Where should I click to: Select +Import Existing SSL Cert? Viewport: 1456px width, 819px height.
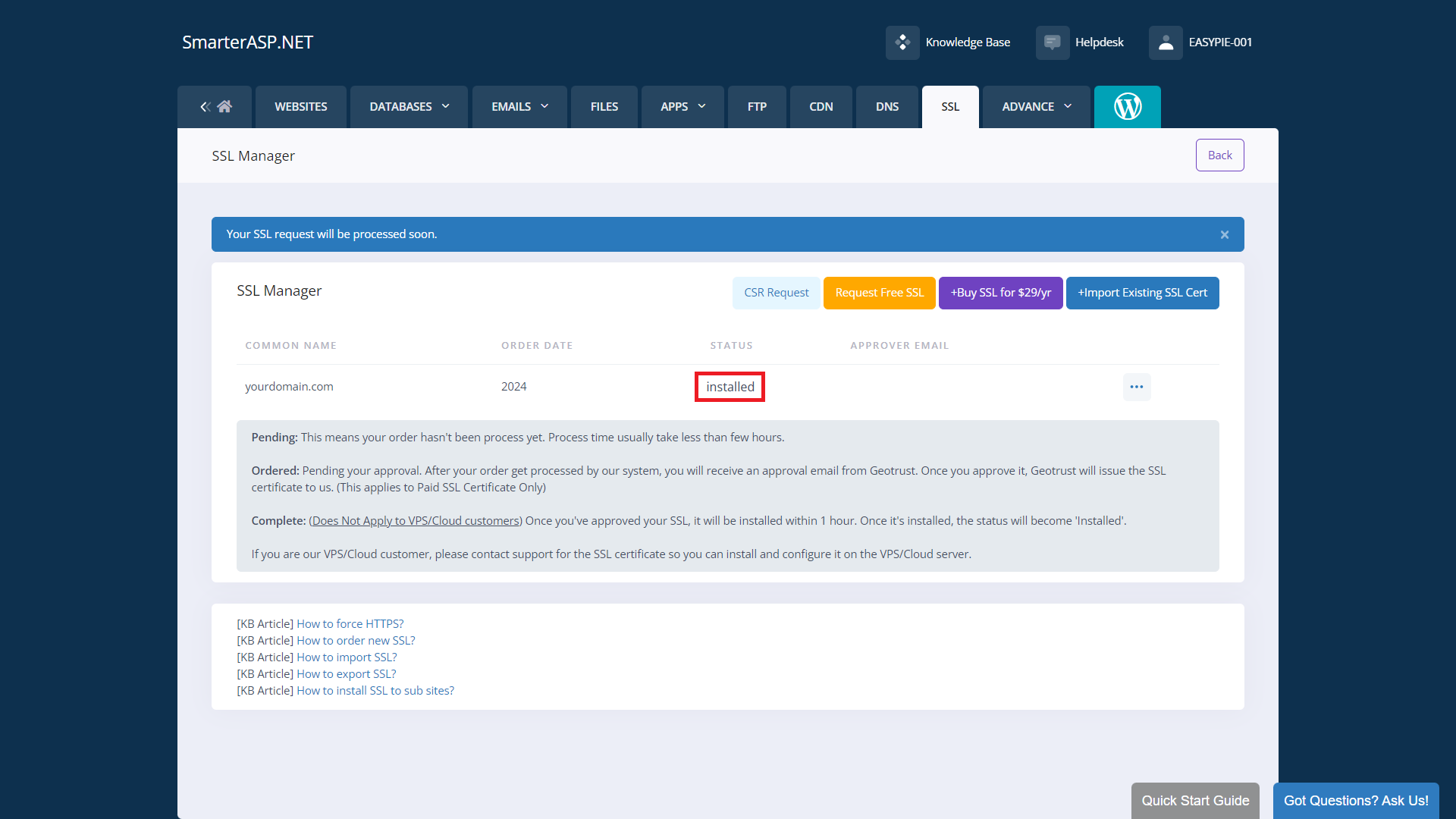click(x=1142, y=292)
